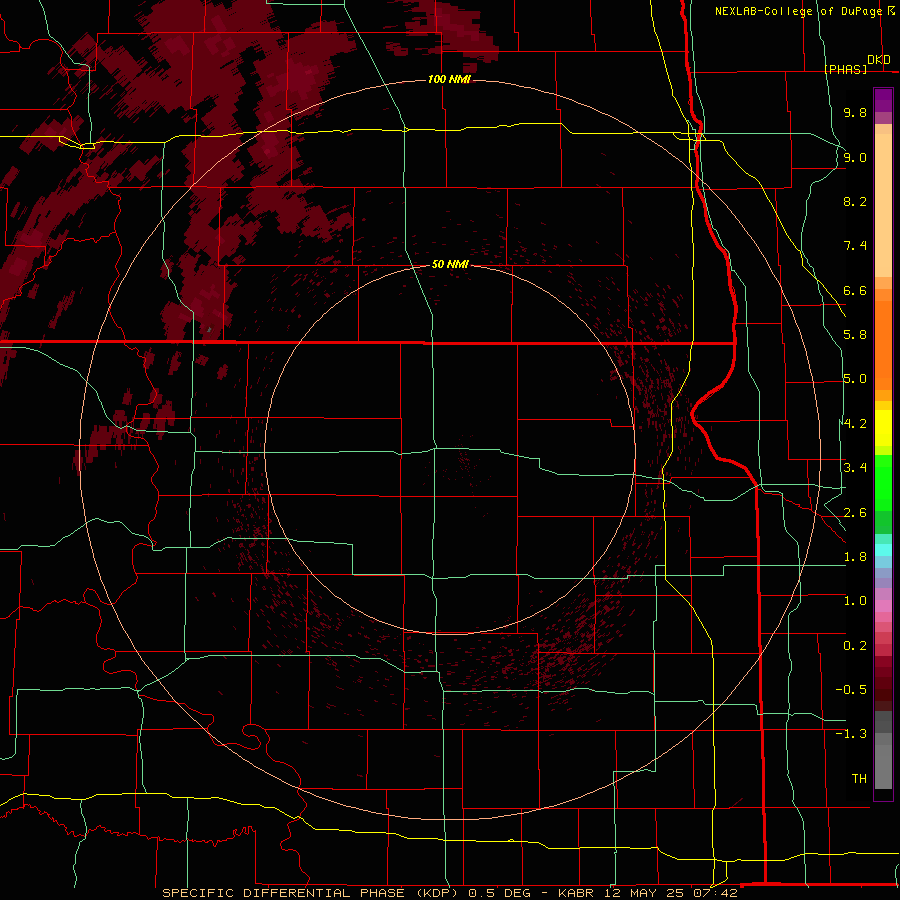Click the 50 NMI range ring label
This screenshot has height=900, width=900.
450,265
